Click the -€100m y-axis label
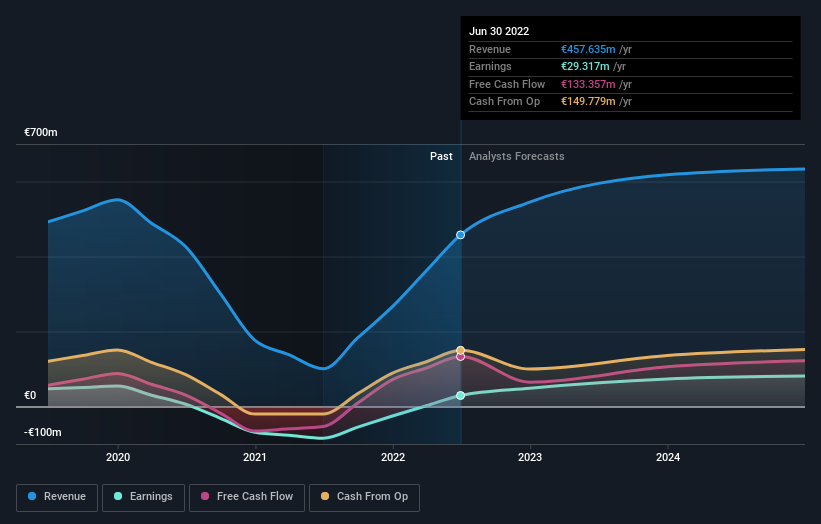Viewport: 821px width, 524px height. point(42,432)
